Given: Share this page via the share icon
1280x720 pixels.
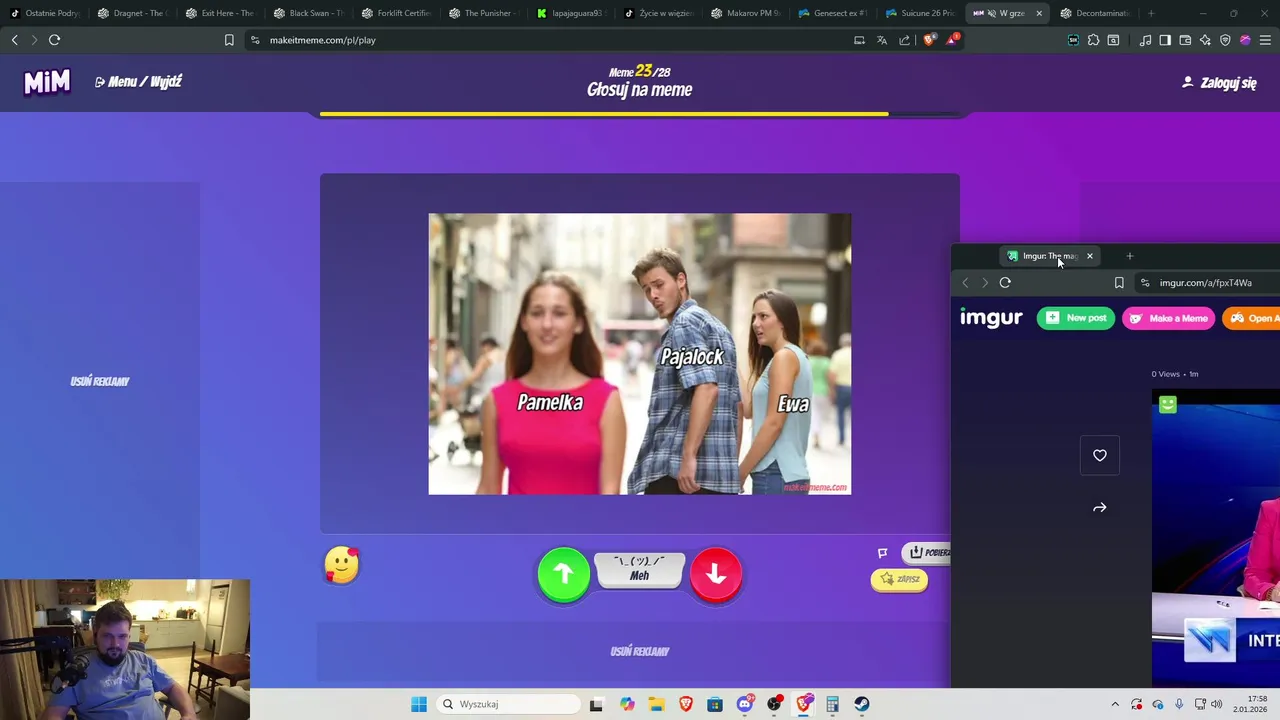Looking at the screenshot, I should click(905, 40).
